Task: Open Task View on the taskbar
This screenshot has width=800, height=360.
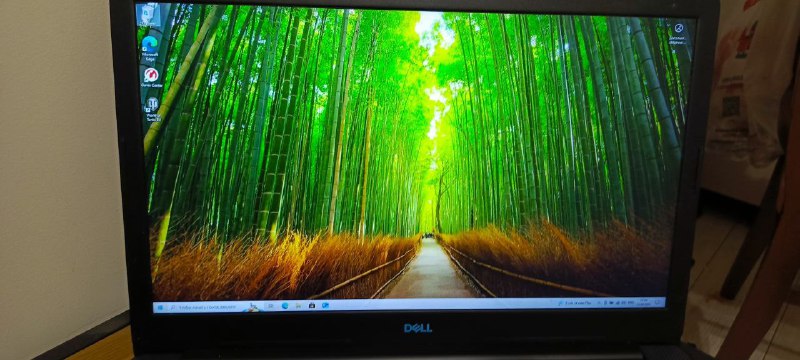Action: pos(271,306)
